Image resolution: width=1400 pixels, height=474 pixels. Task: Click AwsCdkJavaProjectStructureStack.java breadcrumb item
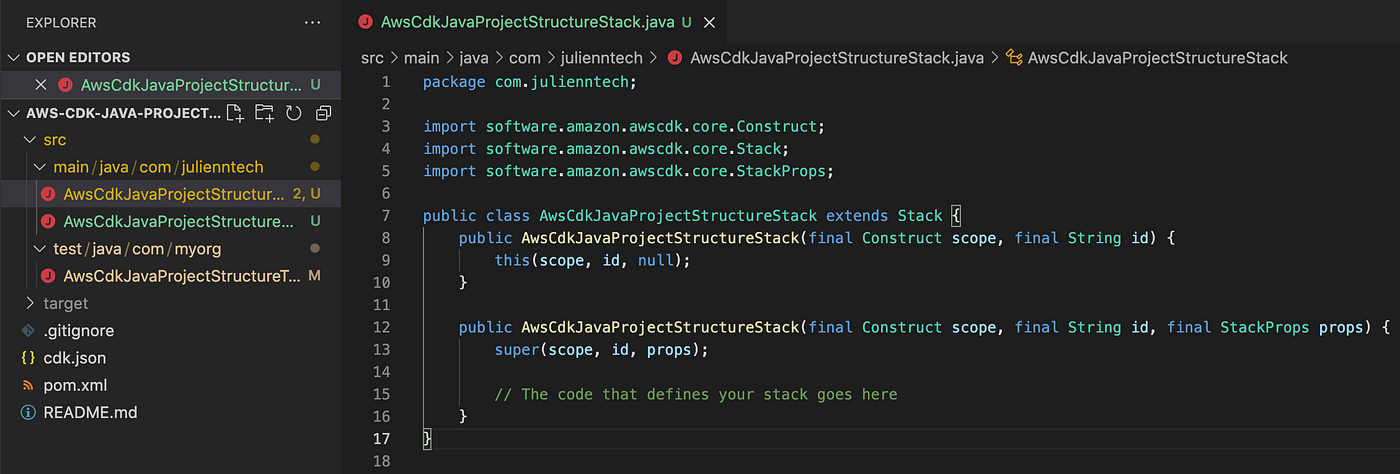pos(836,58)
